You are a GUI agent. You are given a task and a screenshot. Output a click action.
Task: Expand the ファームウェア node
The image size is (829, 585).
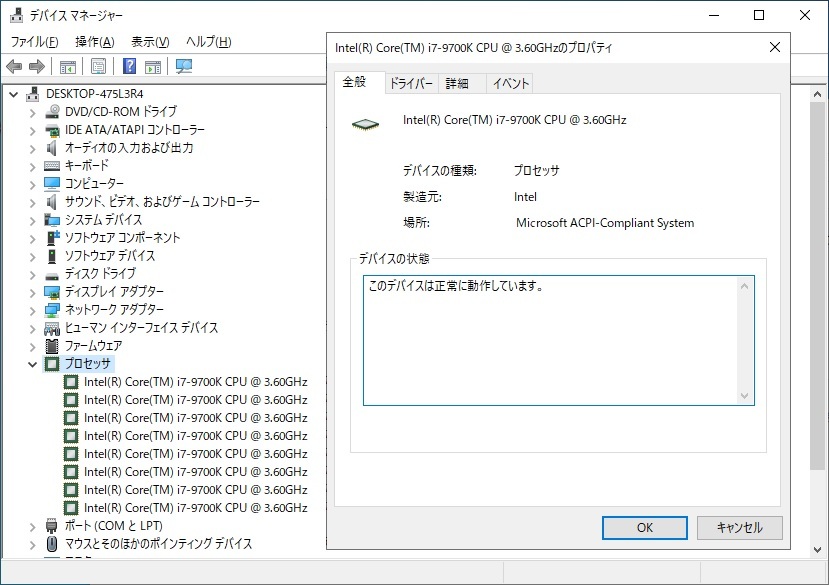coord(33,346)
